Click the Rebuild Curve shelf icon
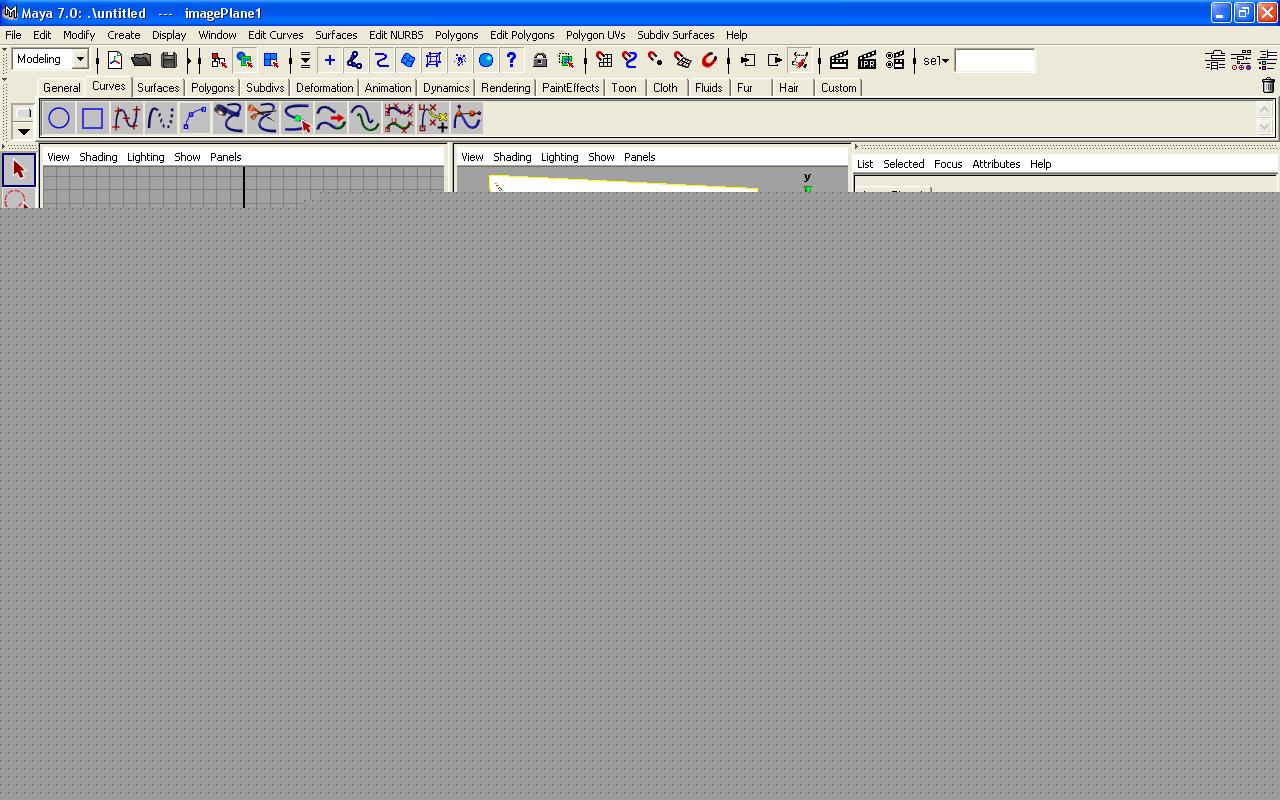Viewport: 1280px width, 800px height. tap(399, 118)
